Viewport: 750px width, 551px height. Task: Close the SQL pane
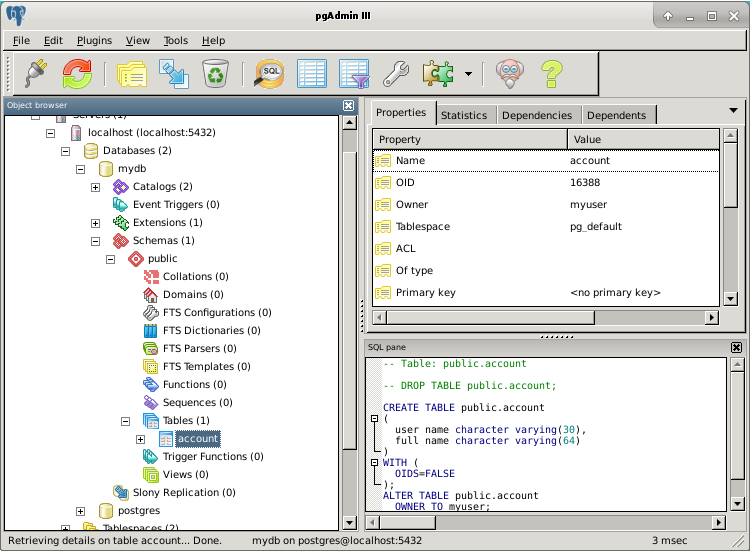coord(737,347)
